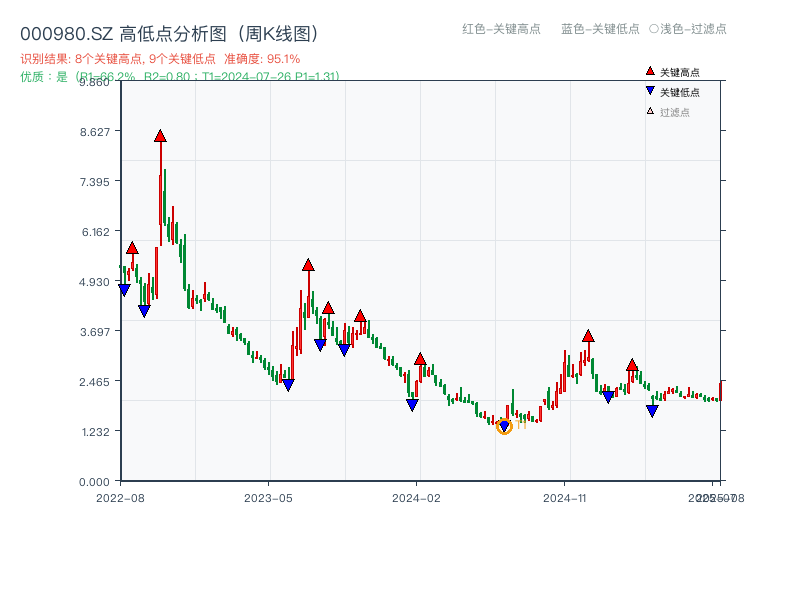The height and width of the screenshot is (600, 800).
Task: Click 红色-关键高点 label in top legend
Action: pyautogui.click(x=500, y=29)
